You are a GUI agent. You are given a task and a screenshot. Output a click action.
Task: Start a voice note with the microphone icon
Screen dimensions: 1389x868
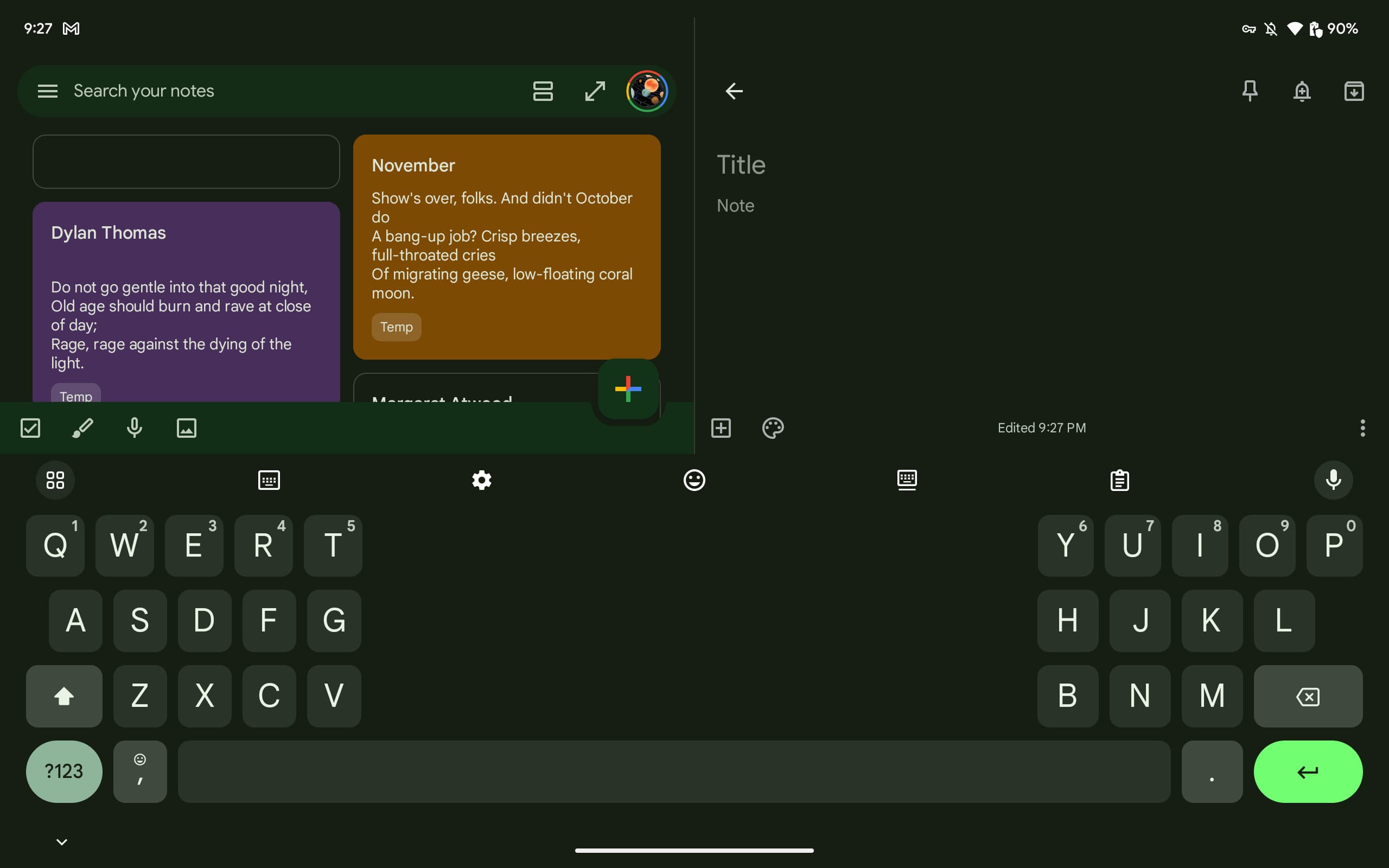coord(135,427)
